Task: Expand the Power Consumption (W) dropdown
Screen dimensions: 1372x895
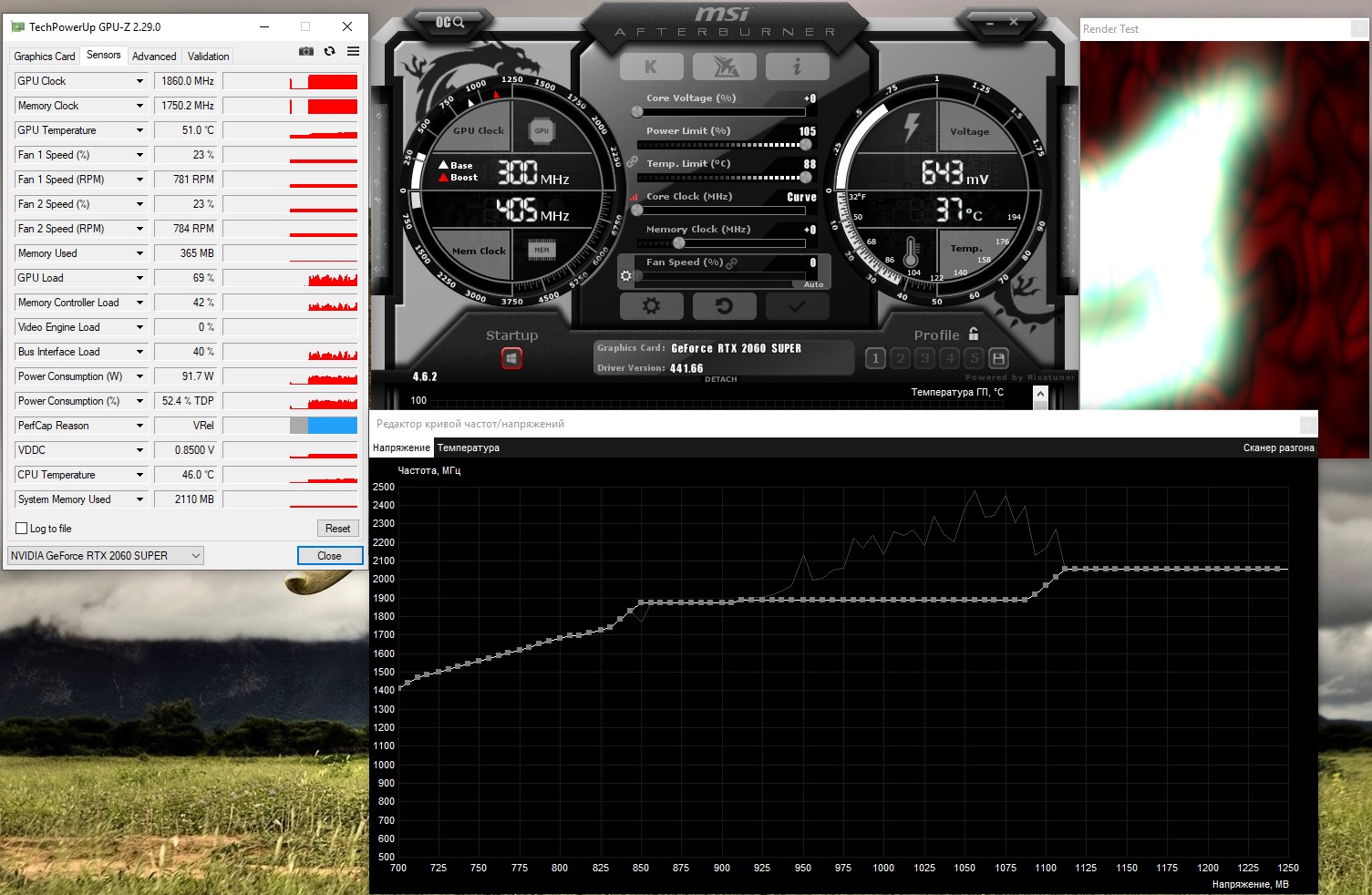Action: (139, 376)
